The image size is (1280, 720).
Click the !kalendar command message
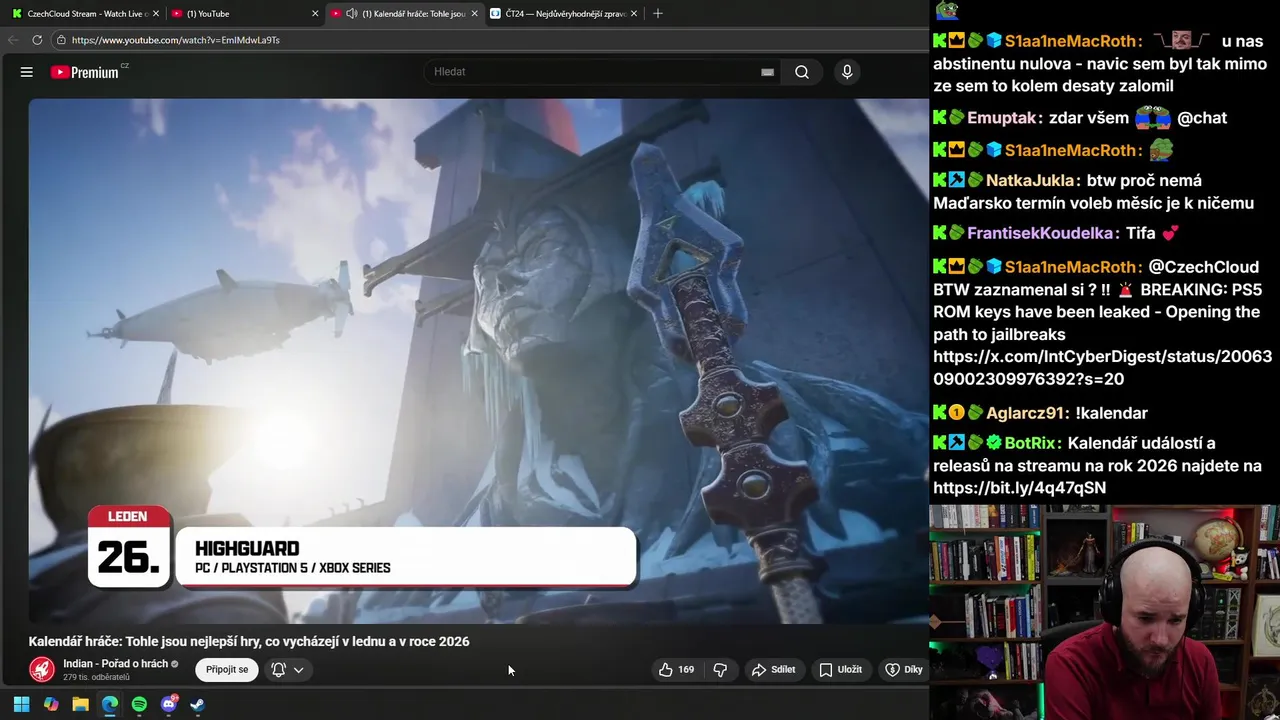click(1111, 413)
